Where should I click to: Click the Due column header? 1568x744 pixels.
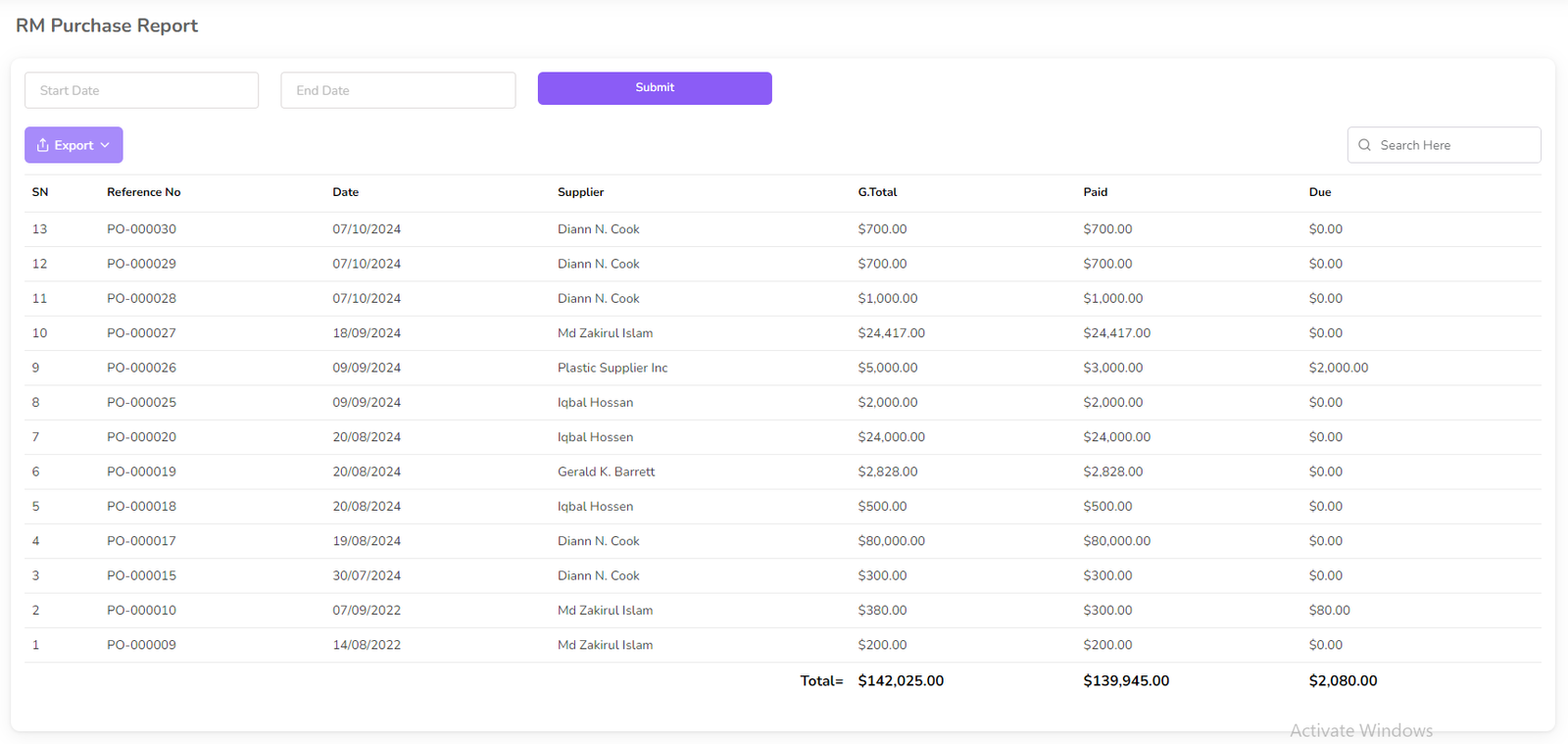[x=1319, y=192]
